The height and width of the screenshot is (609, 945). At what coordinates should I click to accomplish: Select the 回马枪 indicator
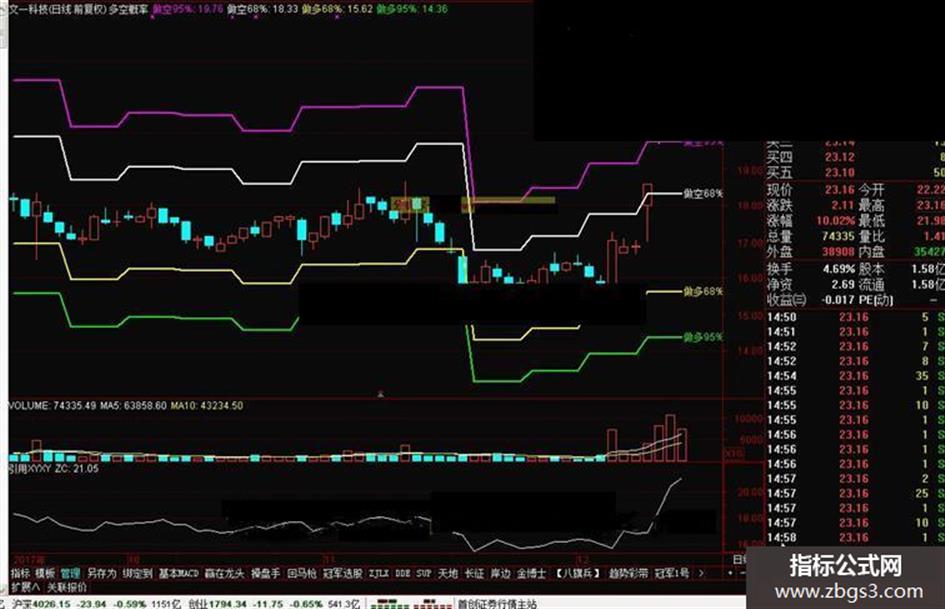(x=301, y=573)
